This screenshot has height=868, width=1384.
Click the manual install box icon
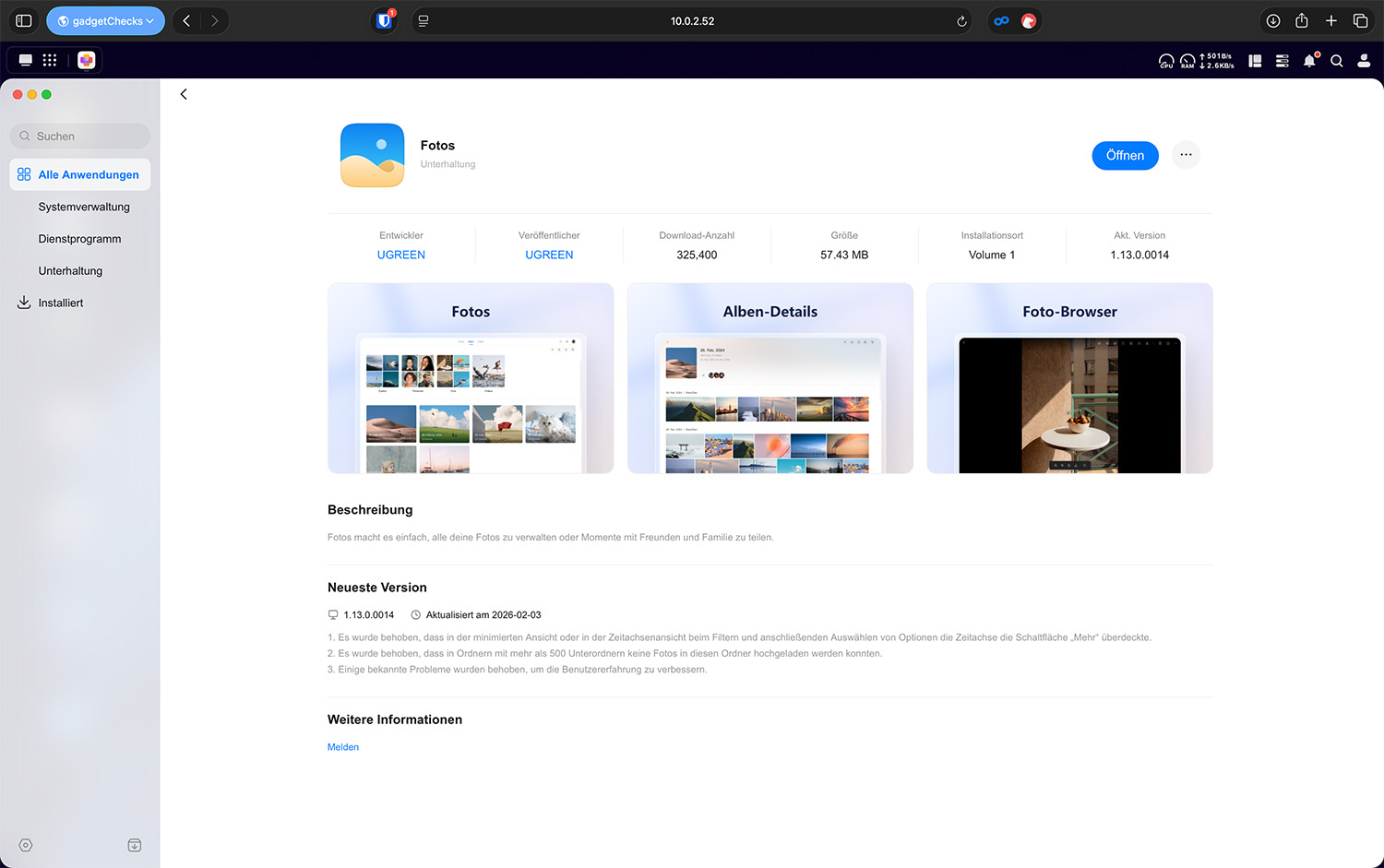(135, 845)
